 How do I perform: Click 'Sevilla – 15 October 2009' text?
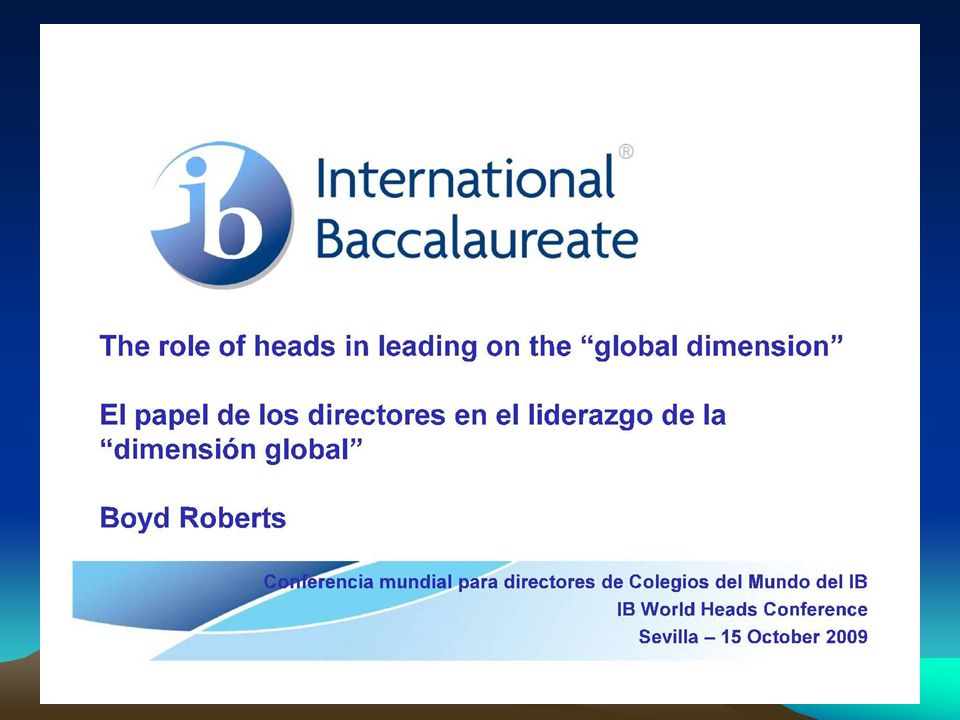(x=753, y=637)
